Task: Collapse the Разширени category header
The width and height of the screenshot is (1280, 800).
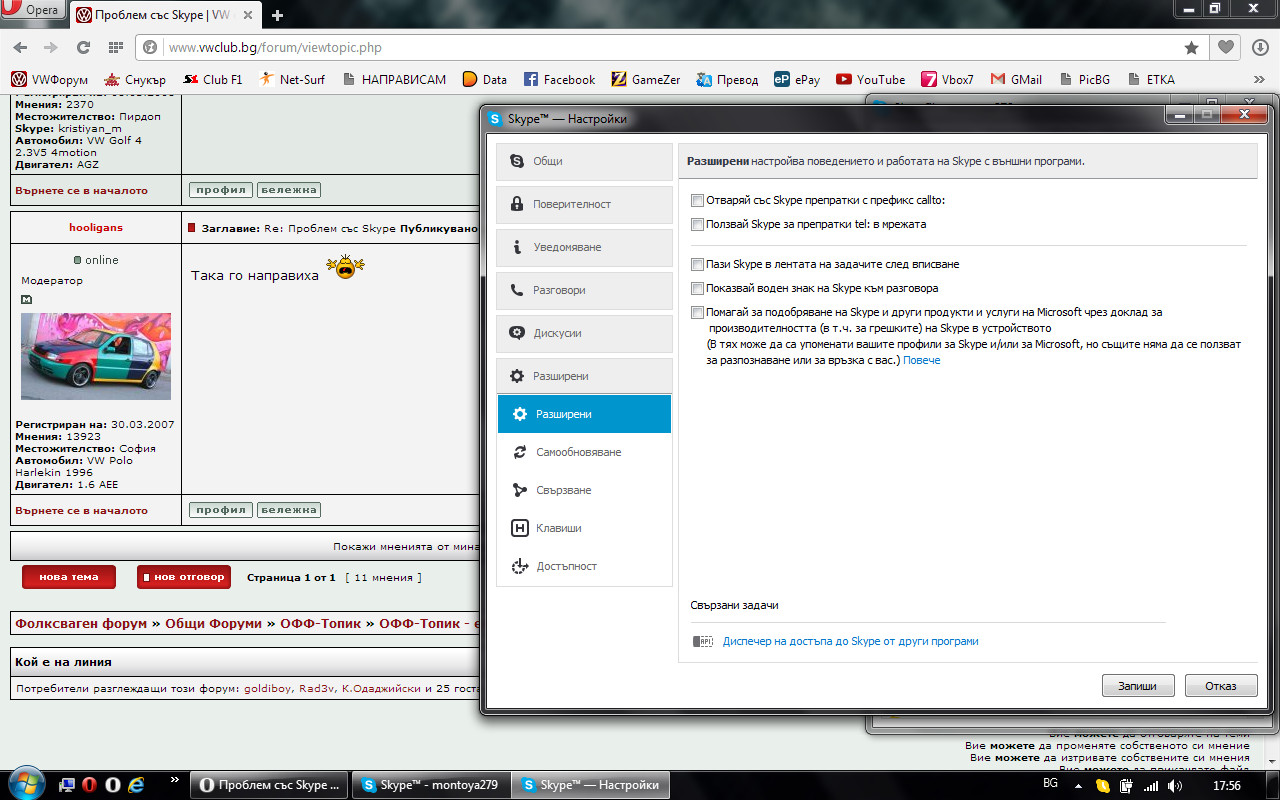Action: [585, 376]
